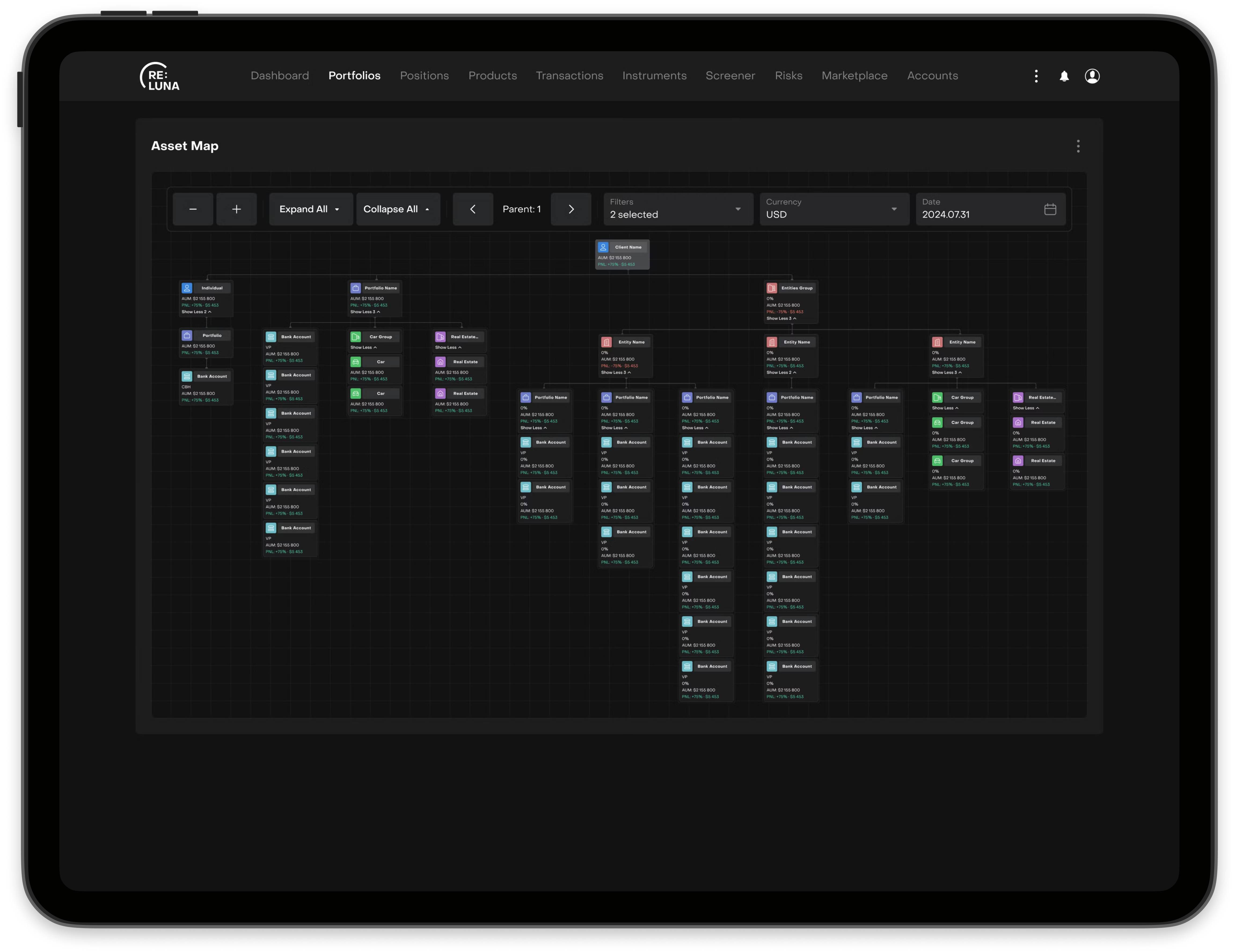Open Asset Map three-dot options menu

1078,147
